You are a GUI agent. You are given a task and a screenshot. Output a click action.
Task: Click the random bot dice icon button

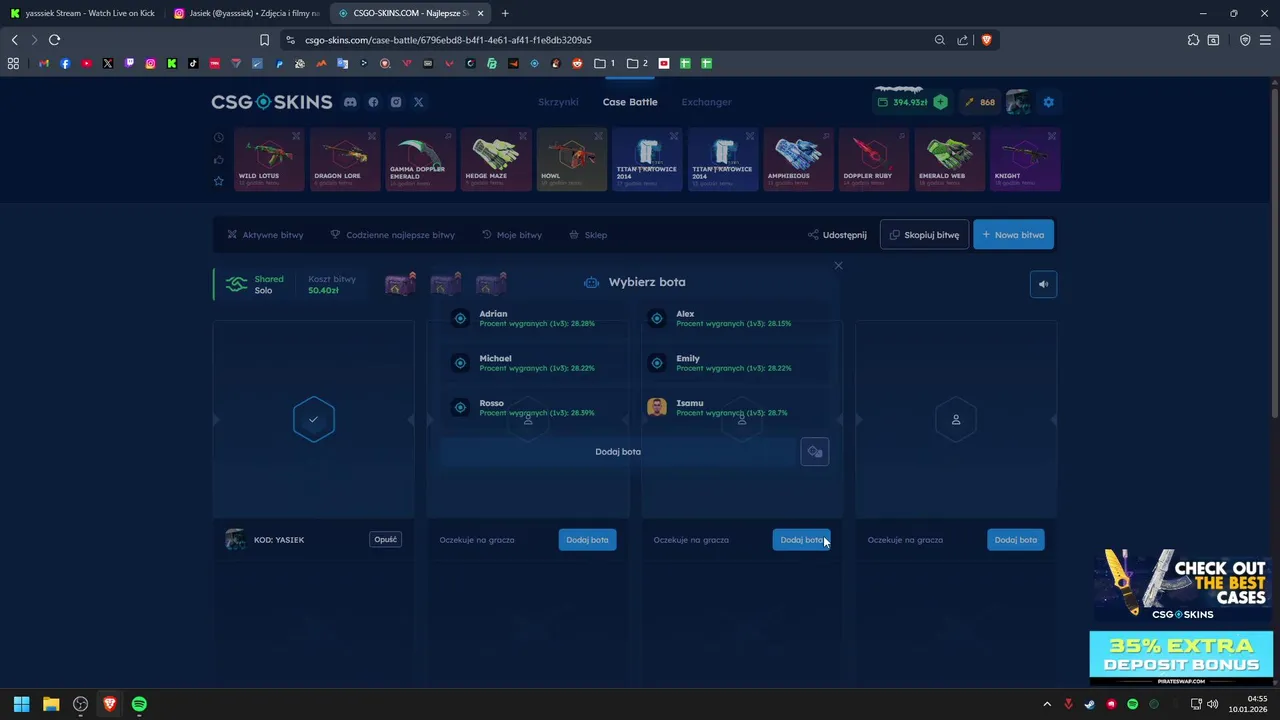tap(815, 452)
